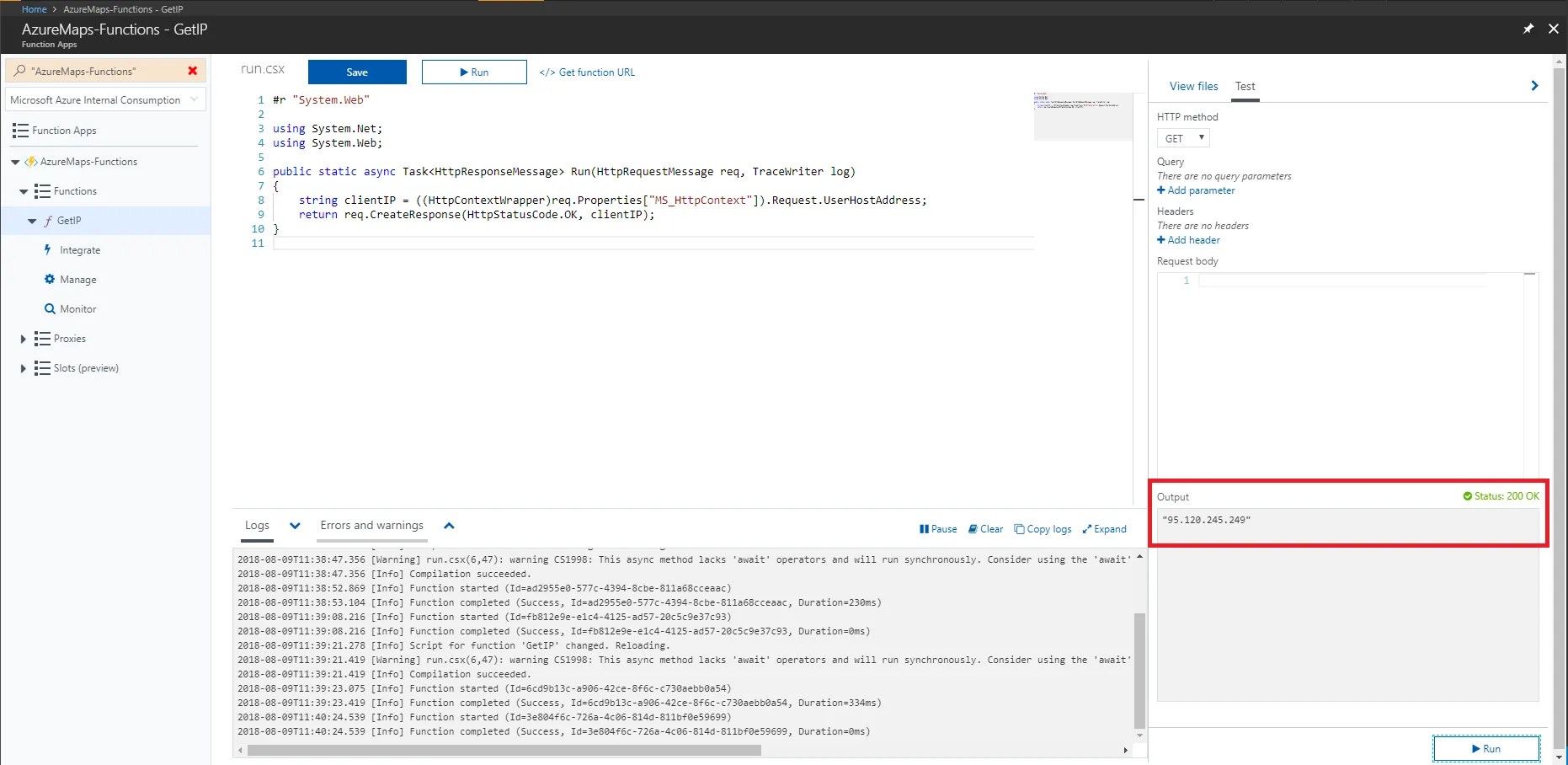Run the test from the Test panel
1568x765 pixels.
1486,748
